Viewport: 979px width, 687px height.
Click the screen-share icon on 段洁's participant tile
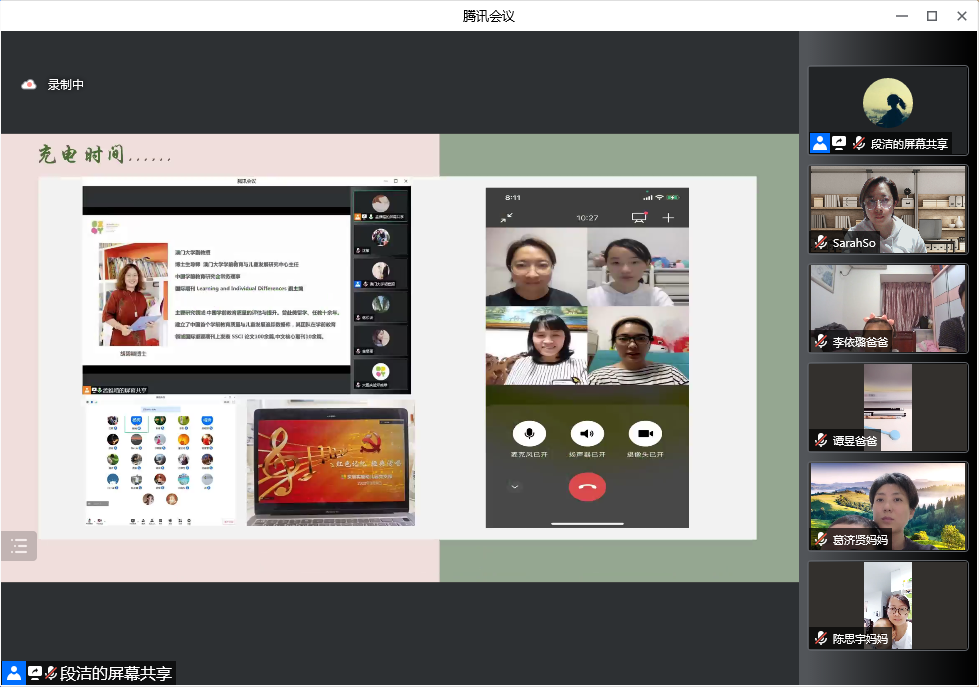pyautogui.click(x=839, y=144)
